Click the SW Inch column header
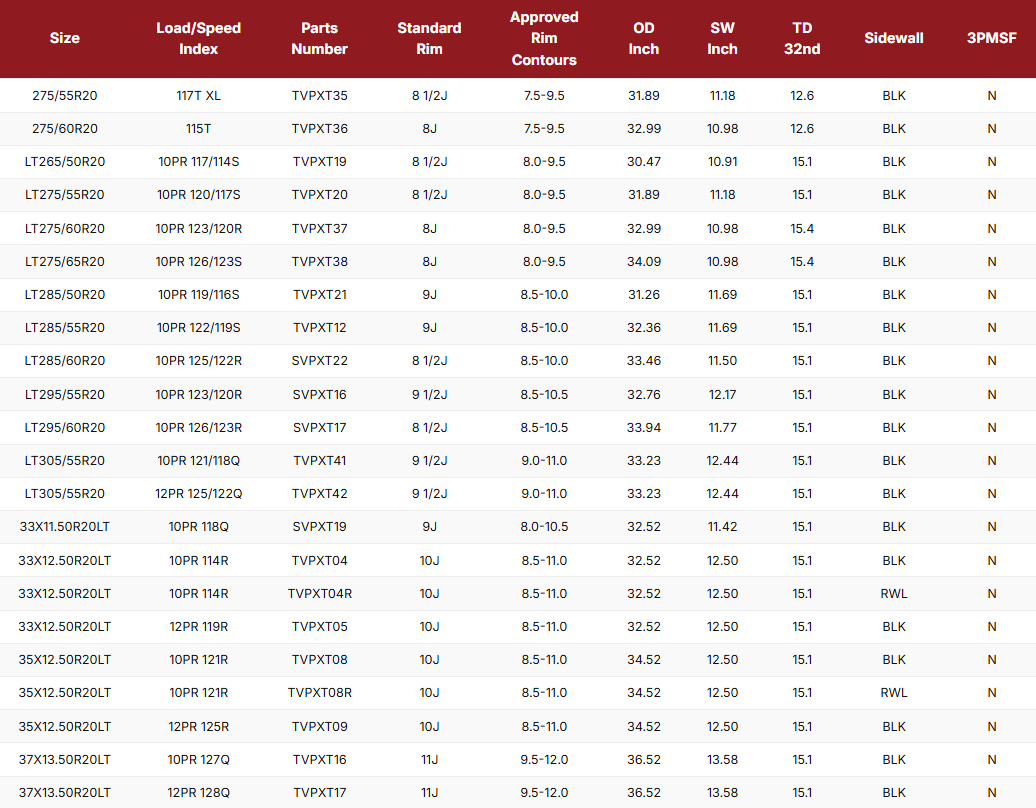1036x808 pixels. (722, 38)
